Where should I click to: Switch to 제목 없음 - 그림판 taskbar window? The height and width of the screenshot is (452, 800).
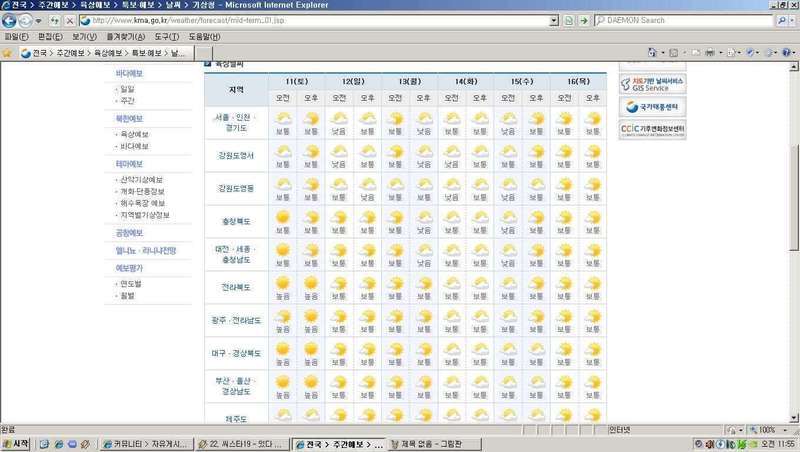tap(434, 445)
